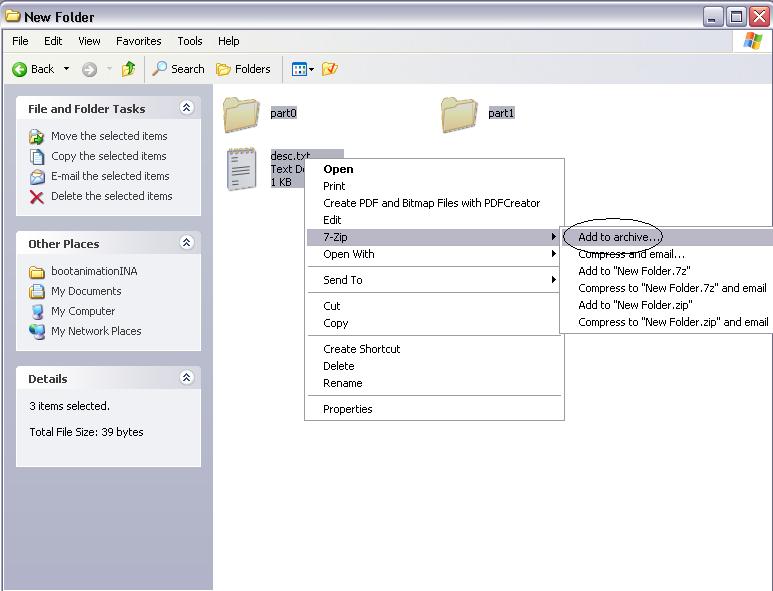Open the View menu
This screenshot has width=773, height=591.
pos(89,41)
